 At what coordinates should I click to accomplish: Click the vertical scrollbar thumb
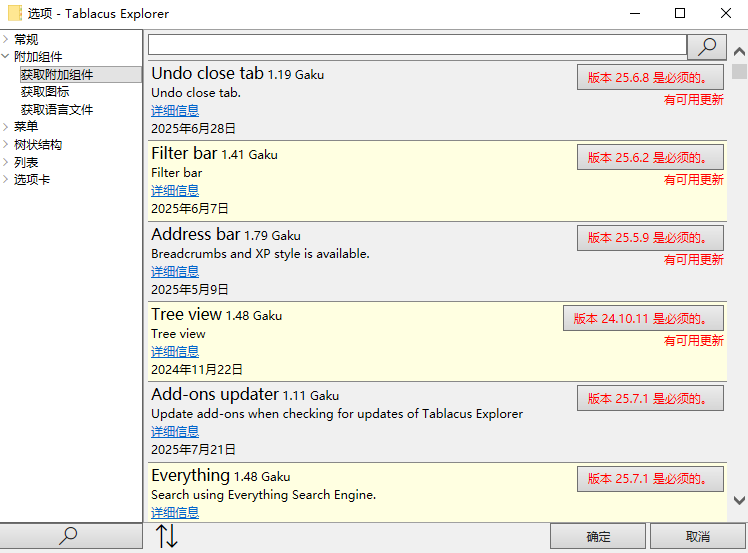click(x=739, y=72)
